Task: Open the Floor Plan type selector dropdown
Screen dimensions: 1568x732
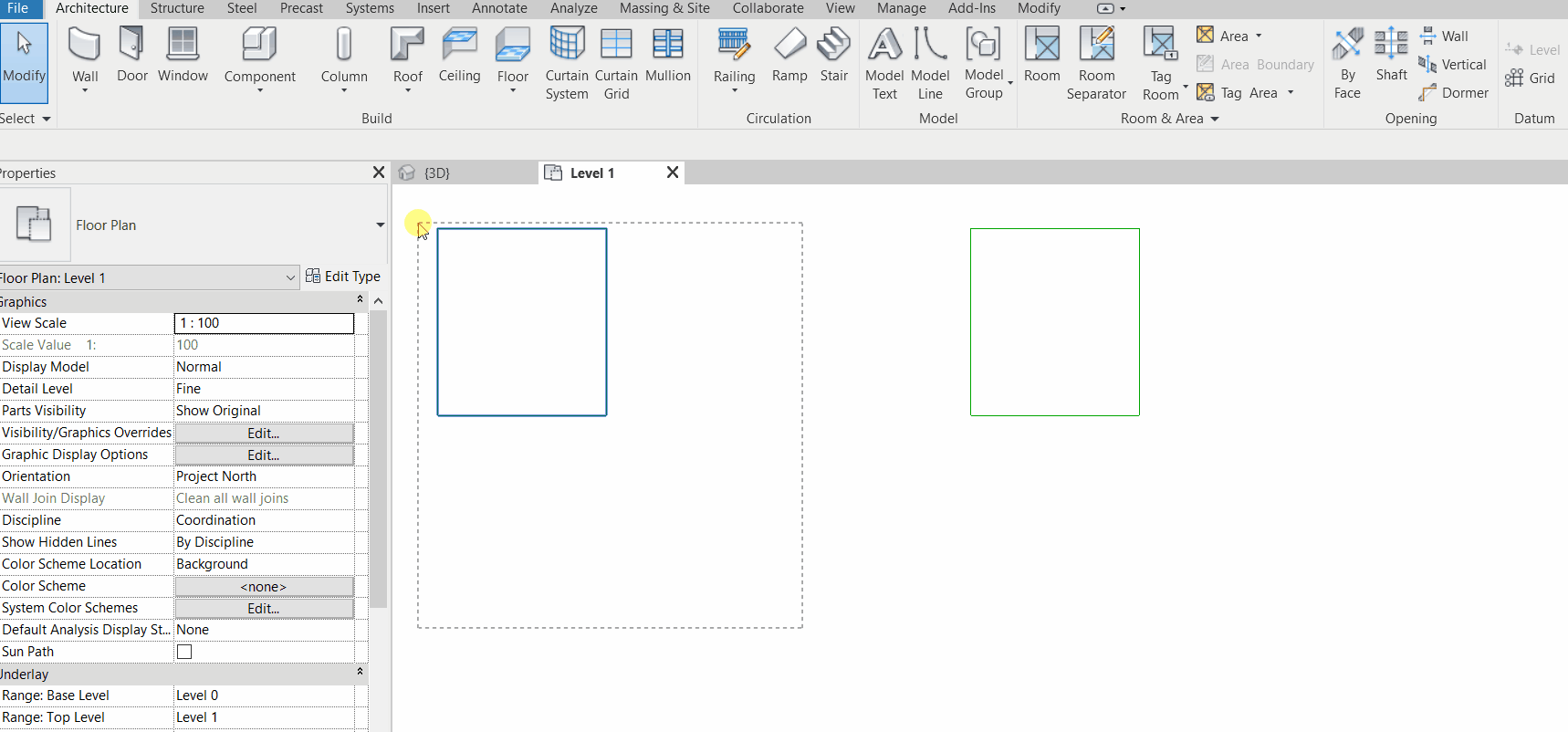Action: tap(380, 225)
